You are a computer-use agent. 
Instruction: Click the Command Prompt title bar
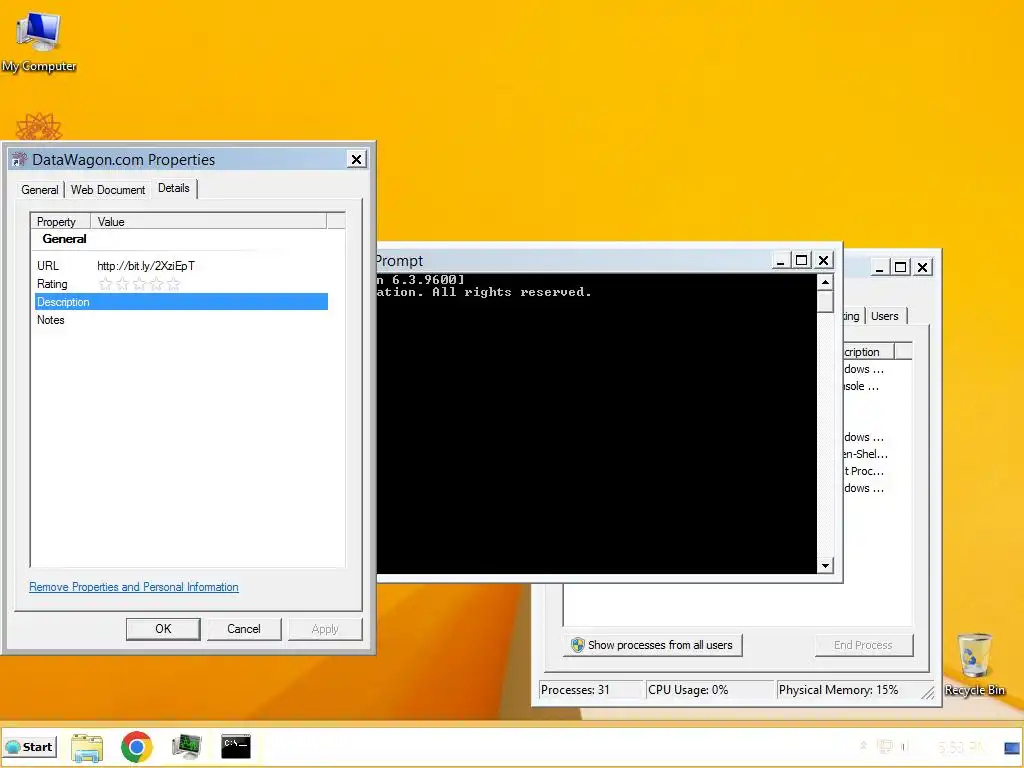tap(573, 261)
